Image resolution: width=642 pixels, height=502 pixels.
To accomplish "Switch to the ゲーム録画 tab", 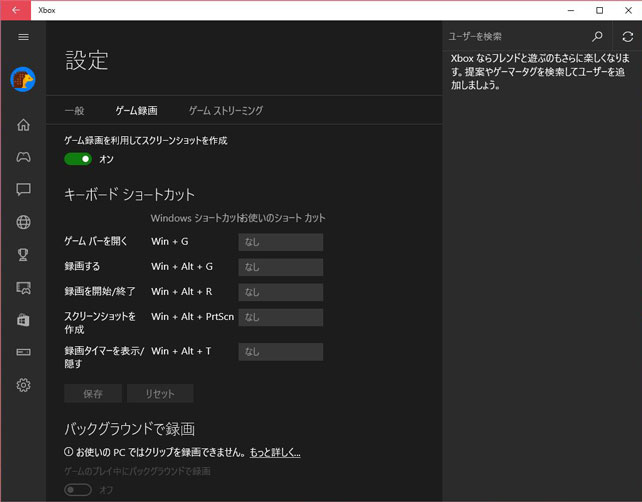I will [x=136, y=111].
